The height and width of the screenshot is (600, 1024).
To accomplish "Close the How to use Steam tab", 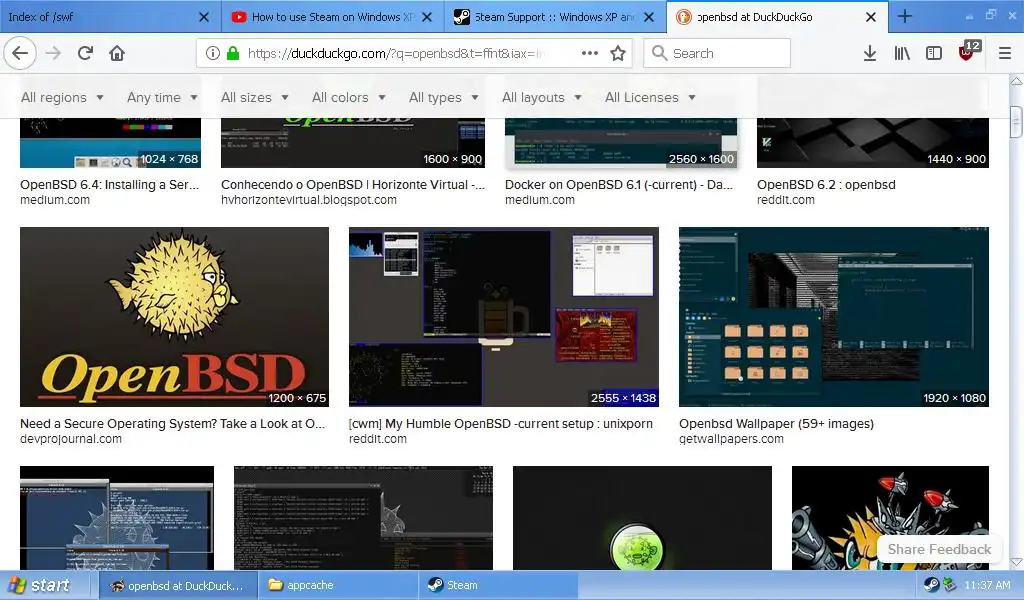I will 426,17.
